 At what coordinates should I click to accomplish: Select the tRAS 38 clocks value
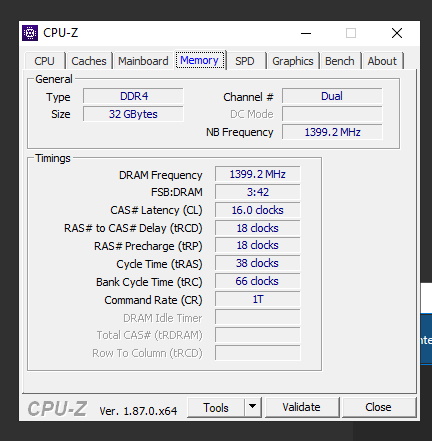click(x=258, y=263)
